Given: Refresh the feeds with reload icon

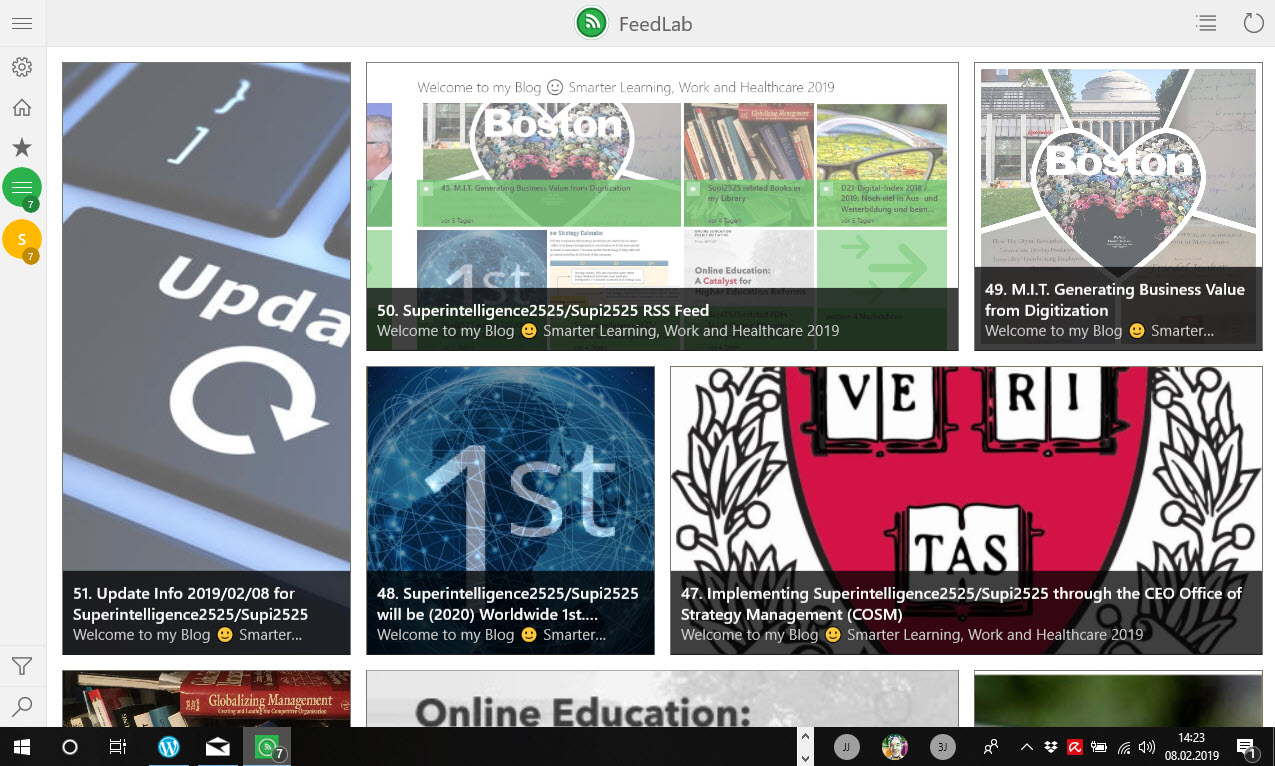Looking at the screenshot, I should 1253,23.
